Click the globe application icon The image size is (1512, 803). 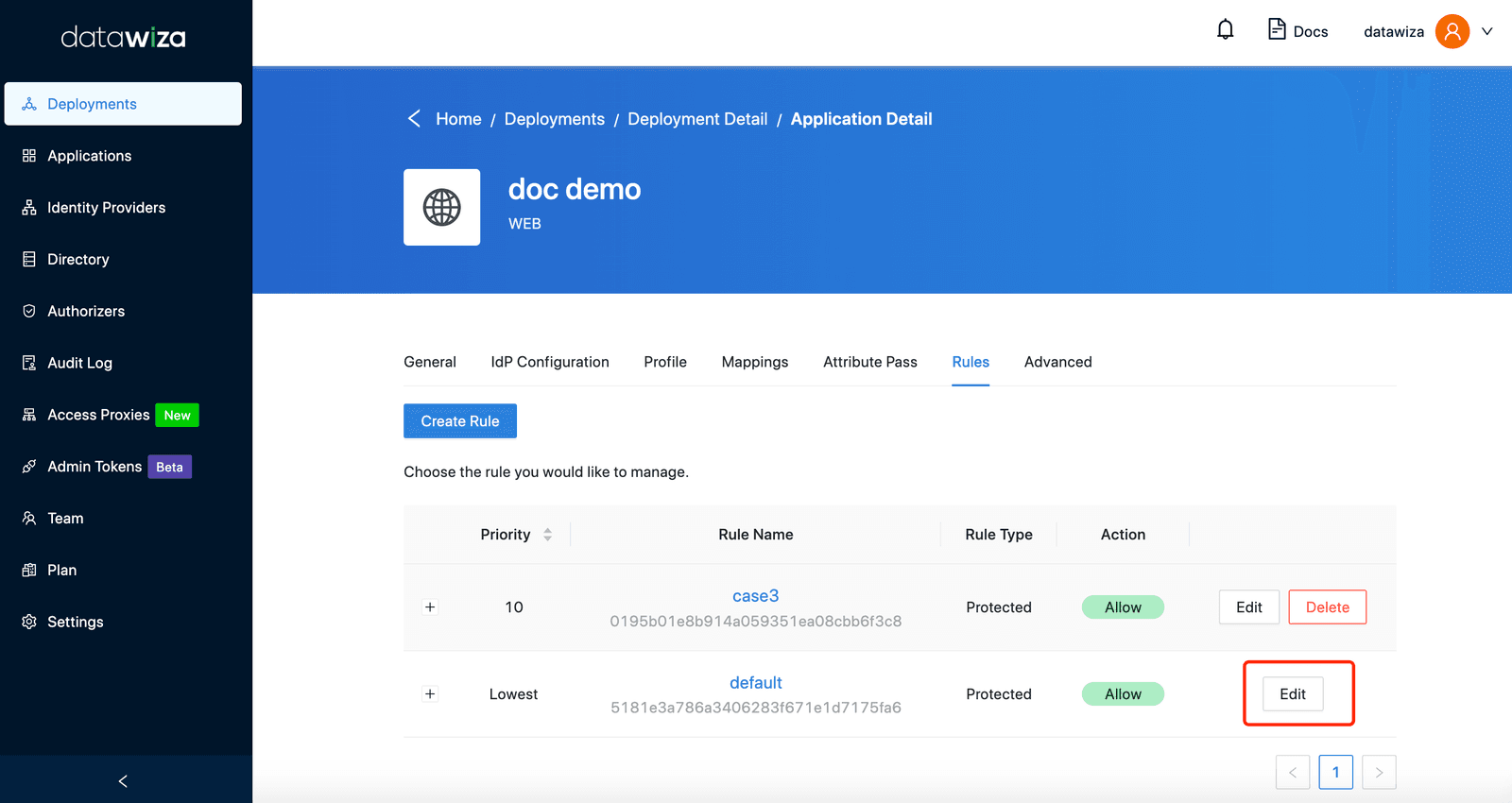441,207
